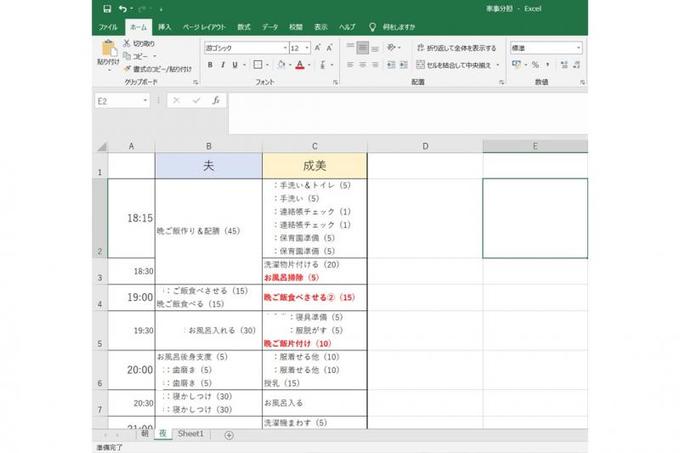Open the ファイル tab

pyautogui.click(x=108, y=27)
